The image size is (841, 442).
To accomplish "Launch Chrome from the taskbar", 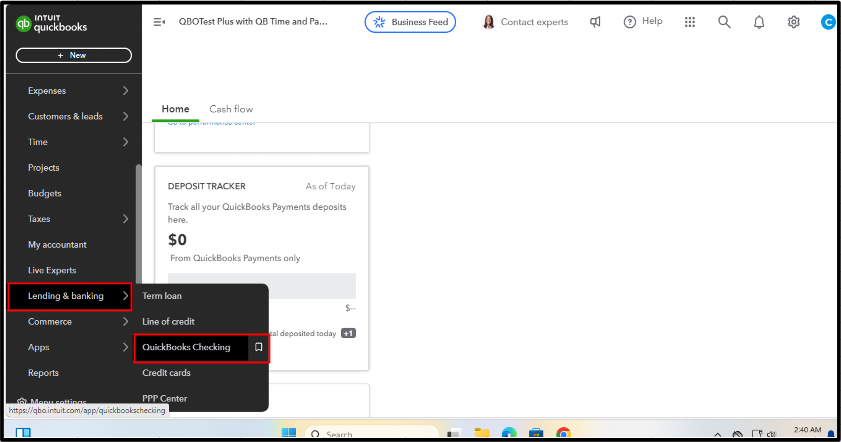I will [563, 433].
